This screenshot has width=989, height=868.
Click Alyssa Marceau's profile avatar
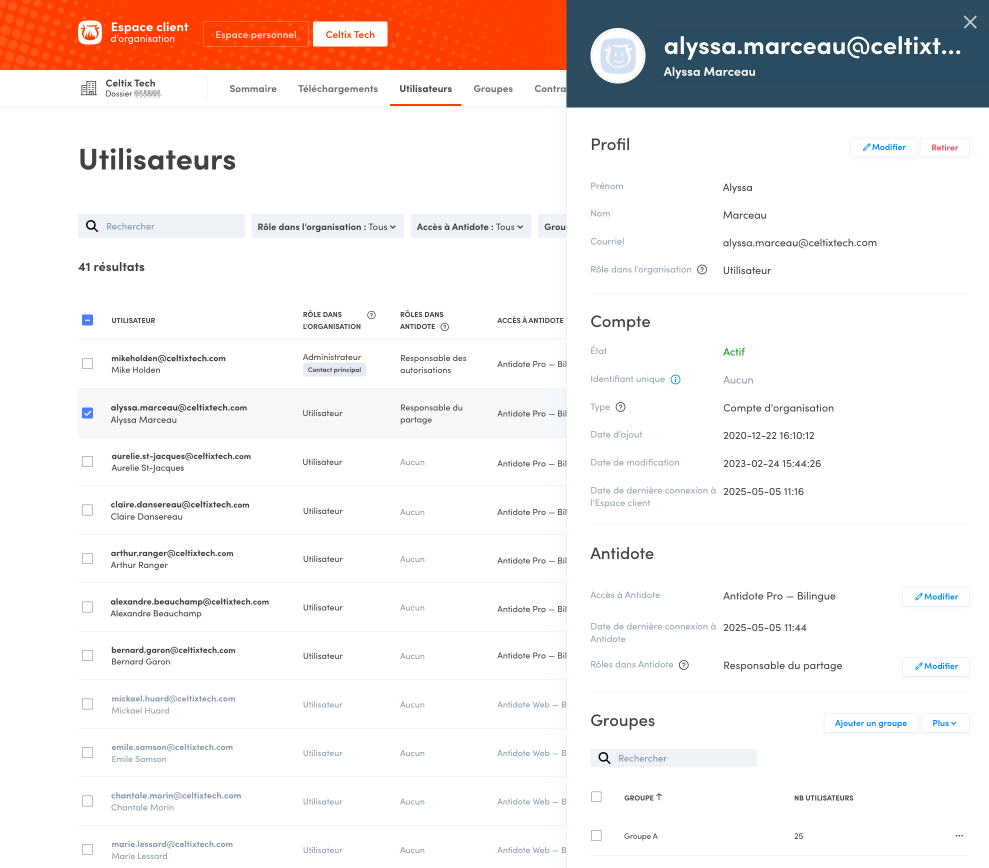617,56
